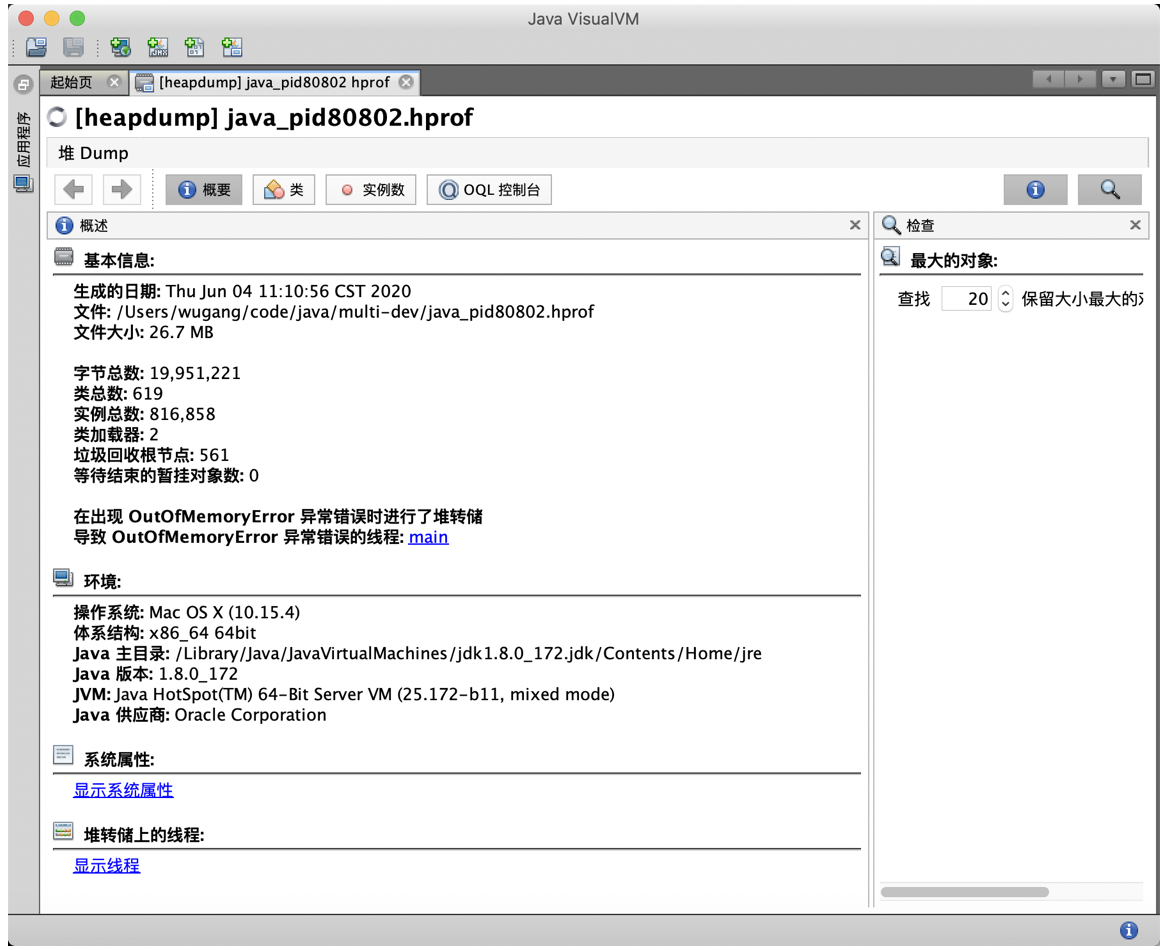Image resolution: width=1170 pixels, height=950 pixels.
Task: Click the status bar info icon
Action: [x=1128, y=930]
